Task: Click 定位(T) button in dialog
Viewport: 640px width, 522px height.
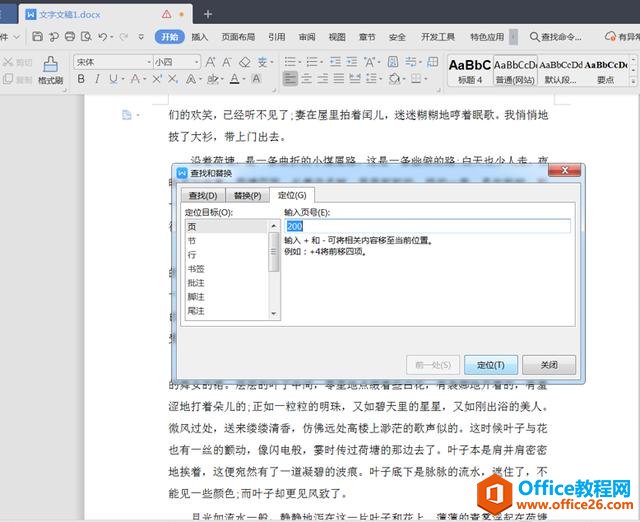Action: point(491,365)
